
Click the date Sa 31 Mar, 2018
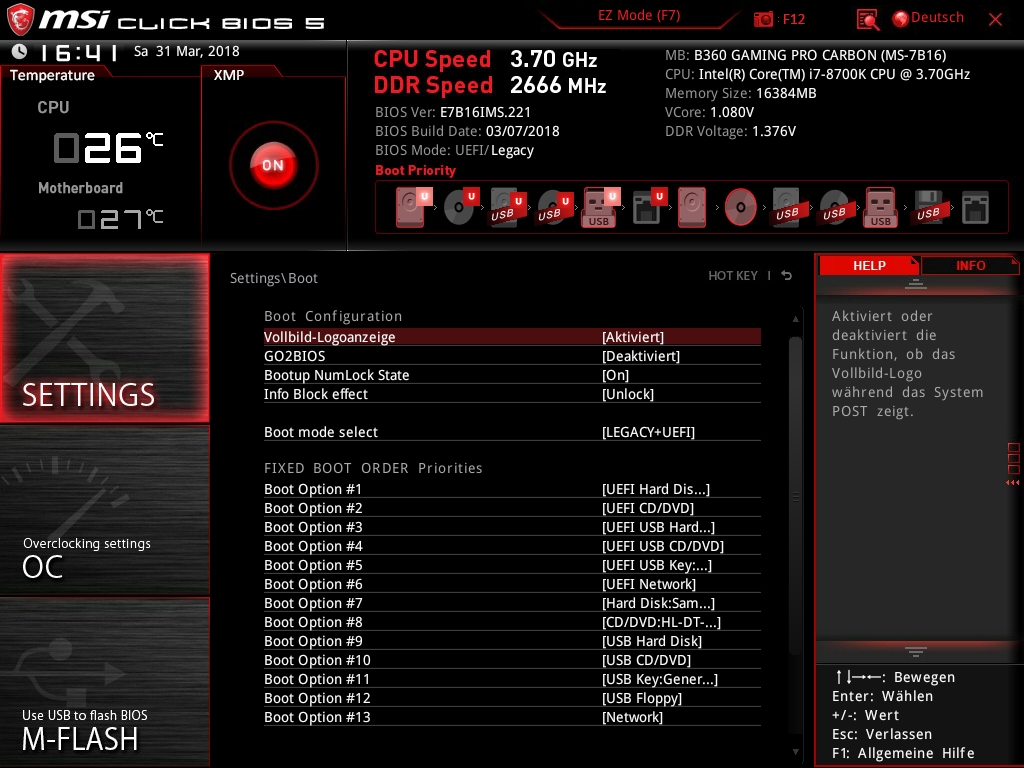pos(187,51)
